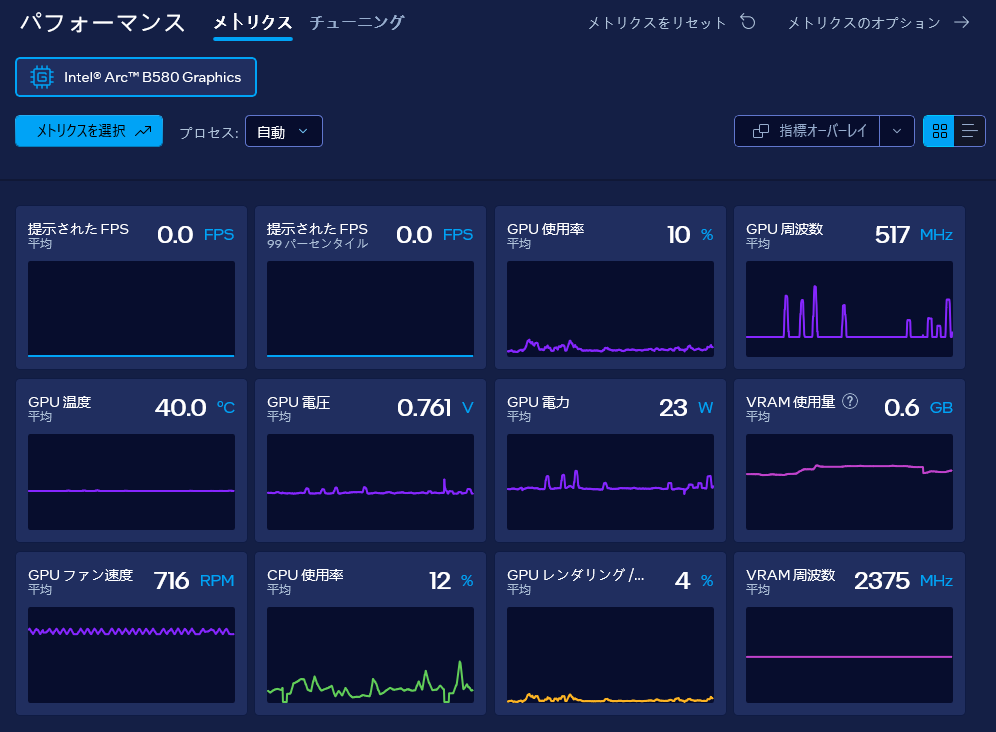Select the Intel Arc B580 Graphics device button

point(136,77)
